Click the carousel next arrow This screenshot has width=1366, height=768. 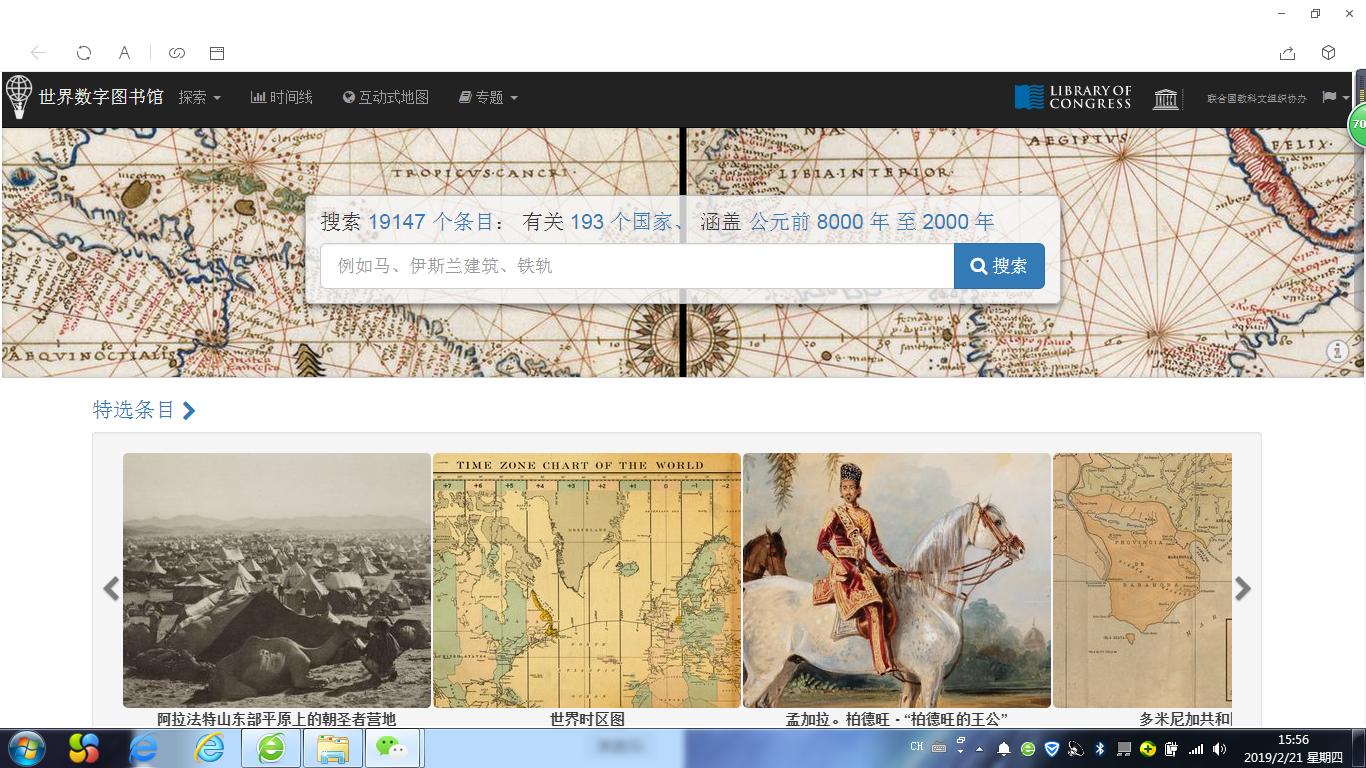[1243, 589]
